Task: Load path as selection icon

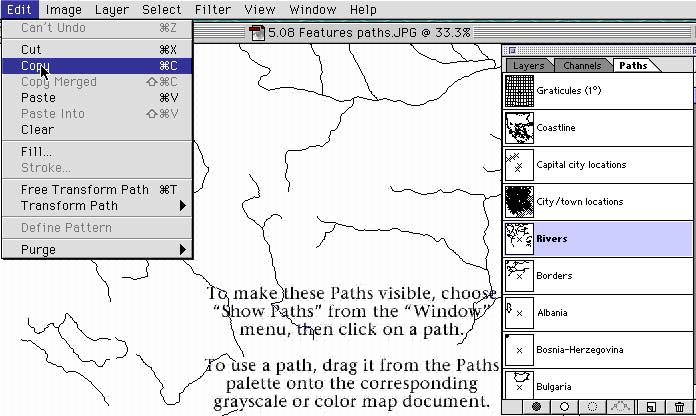Action: tap(593, 407)
